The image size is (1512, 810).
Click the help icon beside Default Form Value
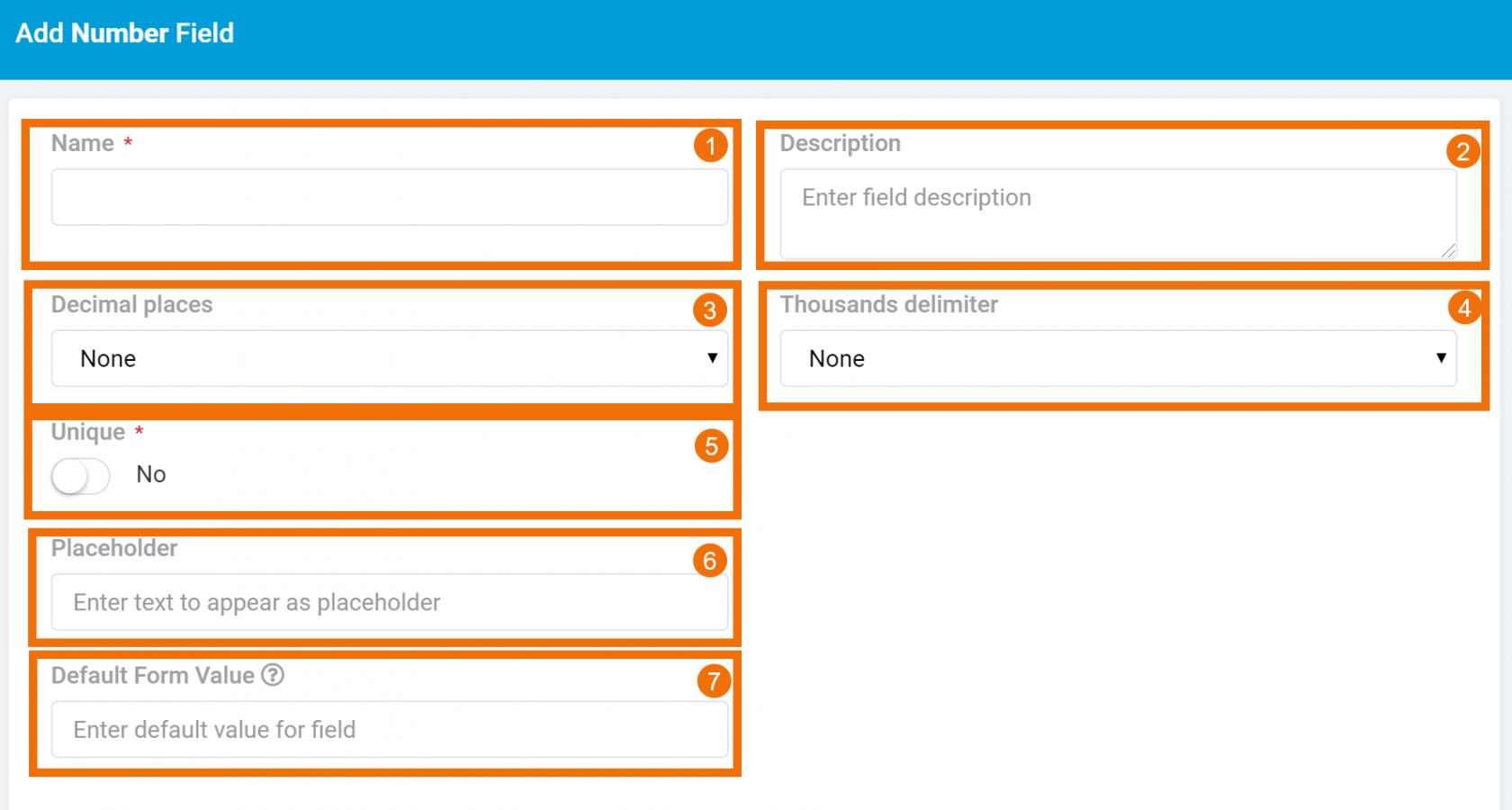273,675
